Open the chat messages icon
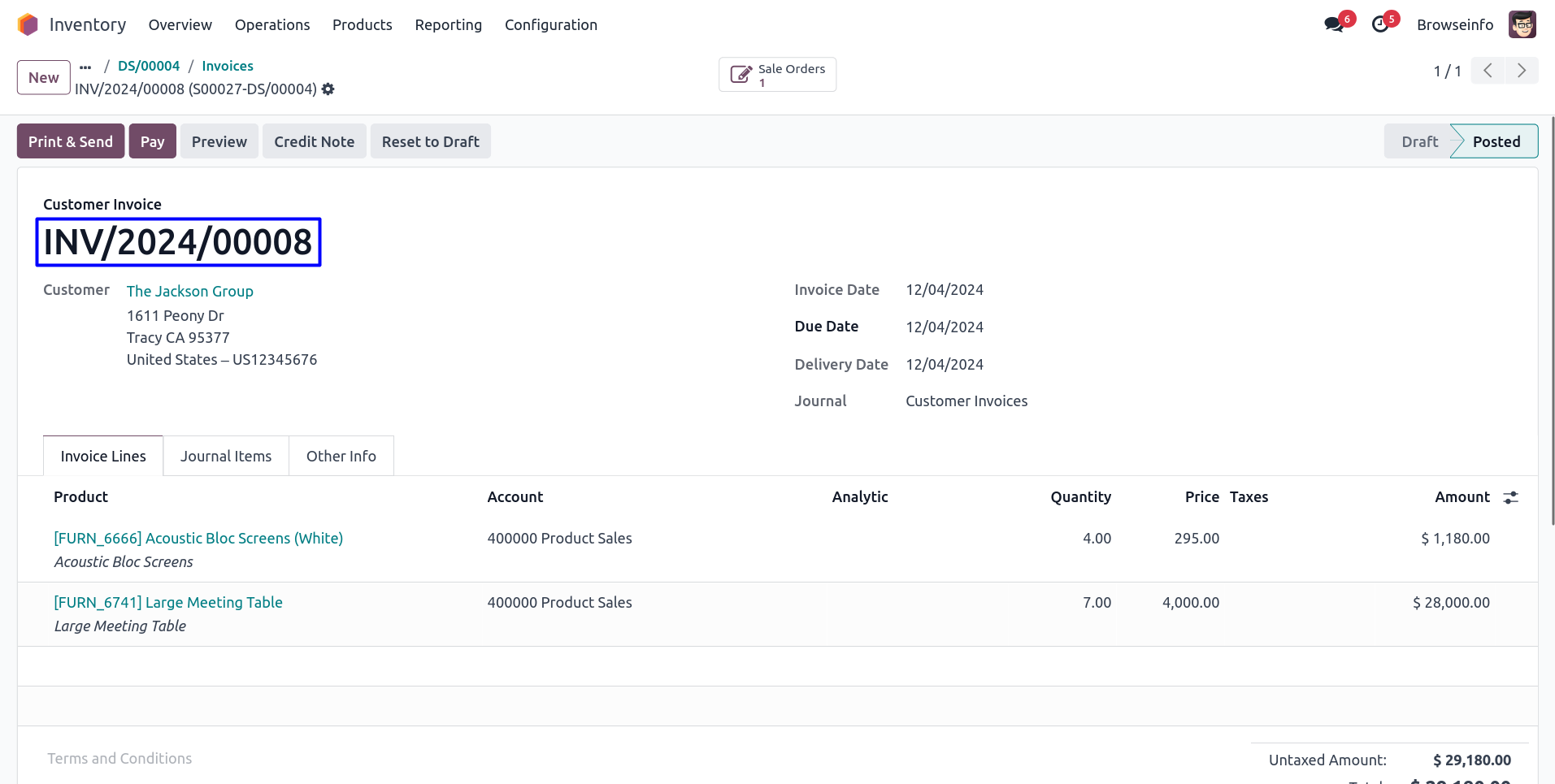The height and width of the screenshot is (784, 1555). click(1333, 24)
